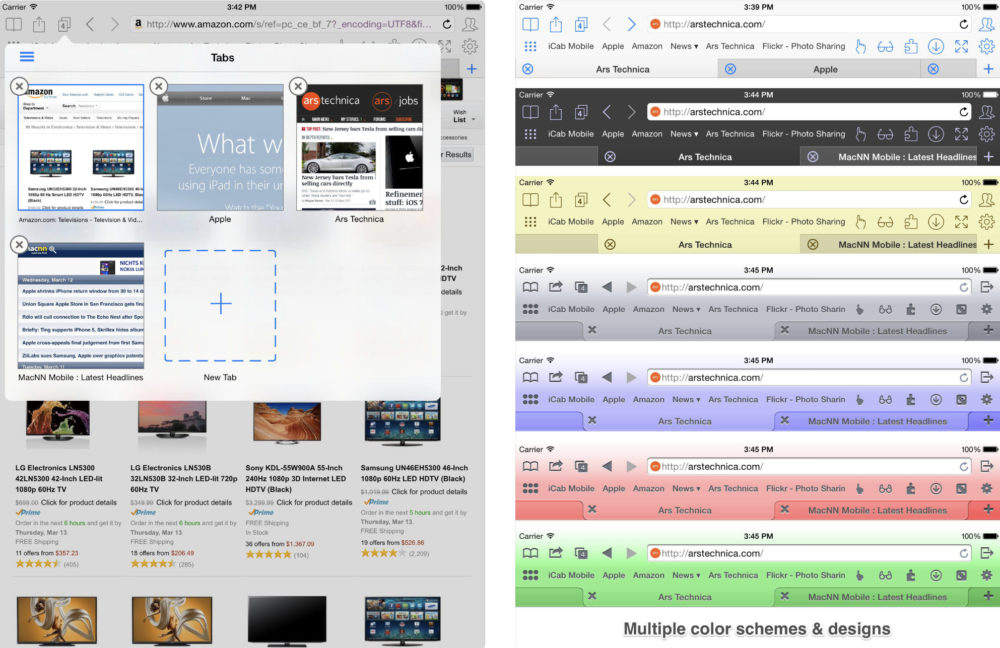1000x648 pixels.
Task: Click the URL field in green scheme
Action: [x=809, y=553]
